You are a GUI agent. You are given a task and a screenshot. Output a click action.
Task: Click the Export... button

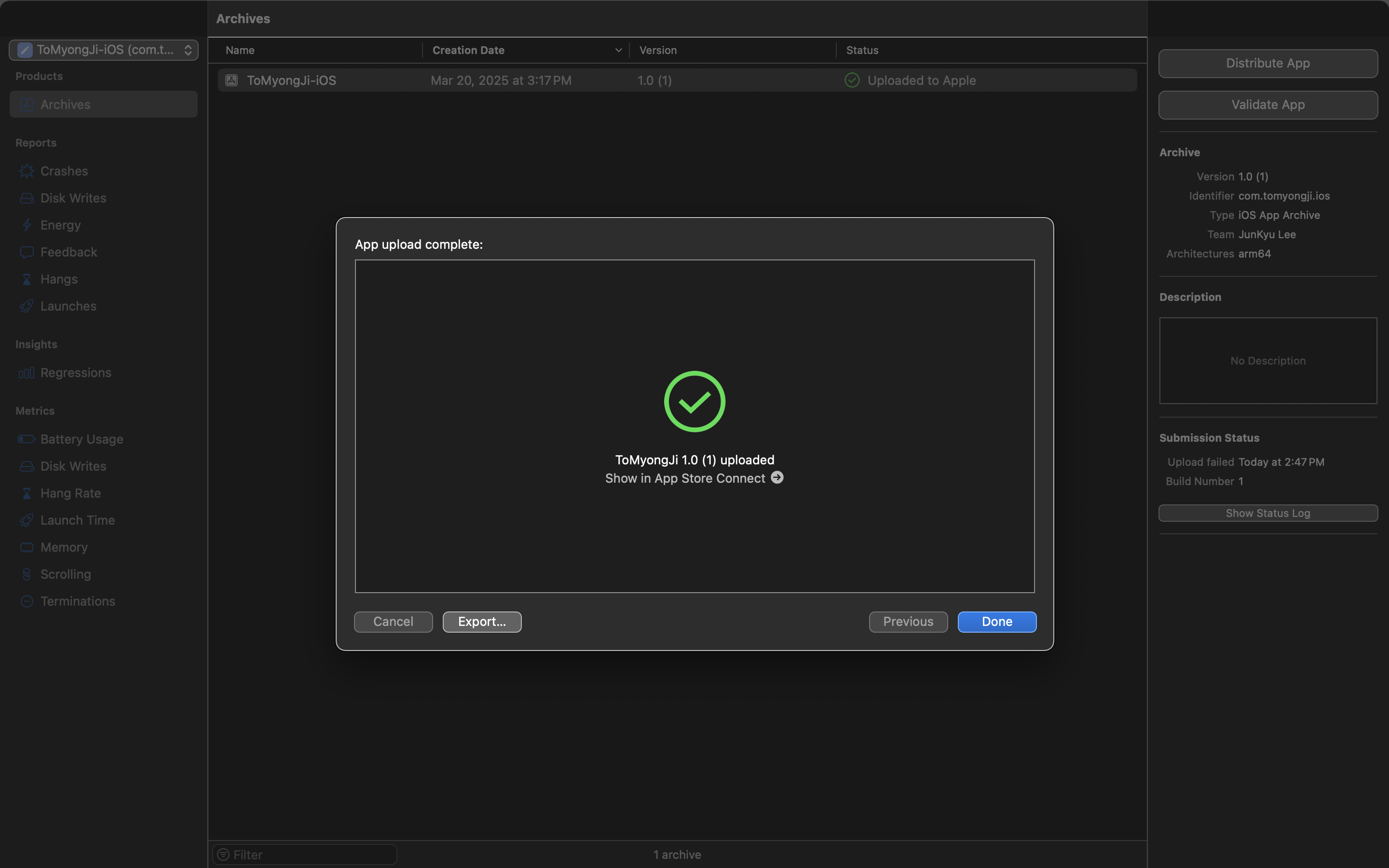tap(481, 622)
